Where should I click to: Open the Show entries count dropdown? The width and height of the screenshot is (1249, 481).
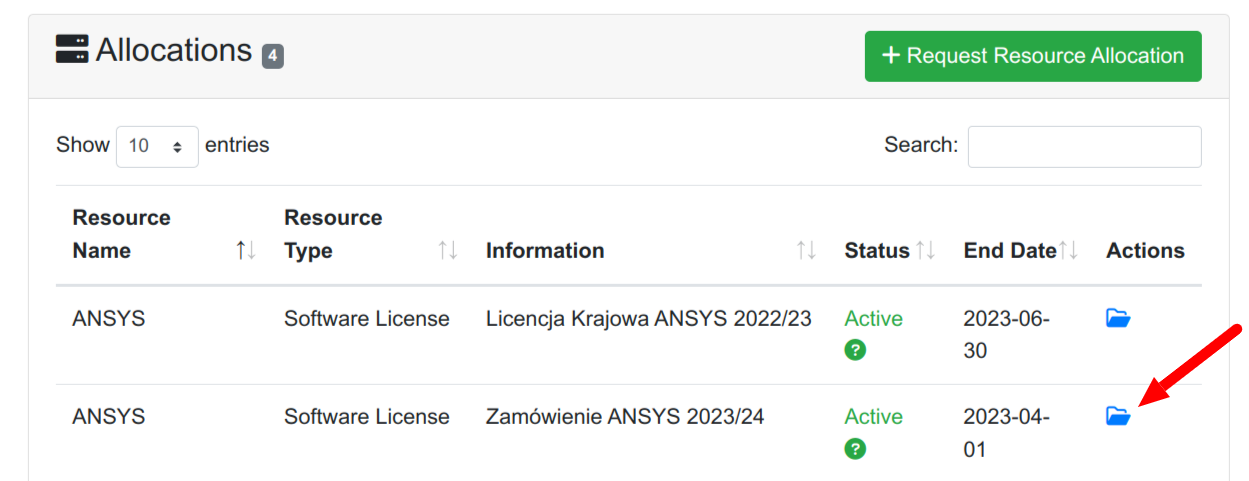click(157, 146)
